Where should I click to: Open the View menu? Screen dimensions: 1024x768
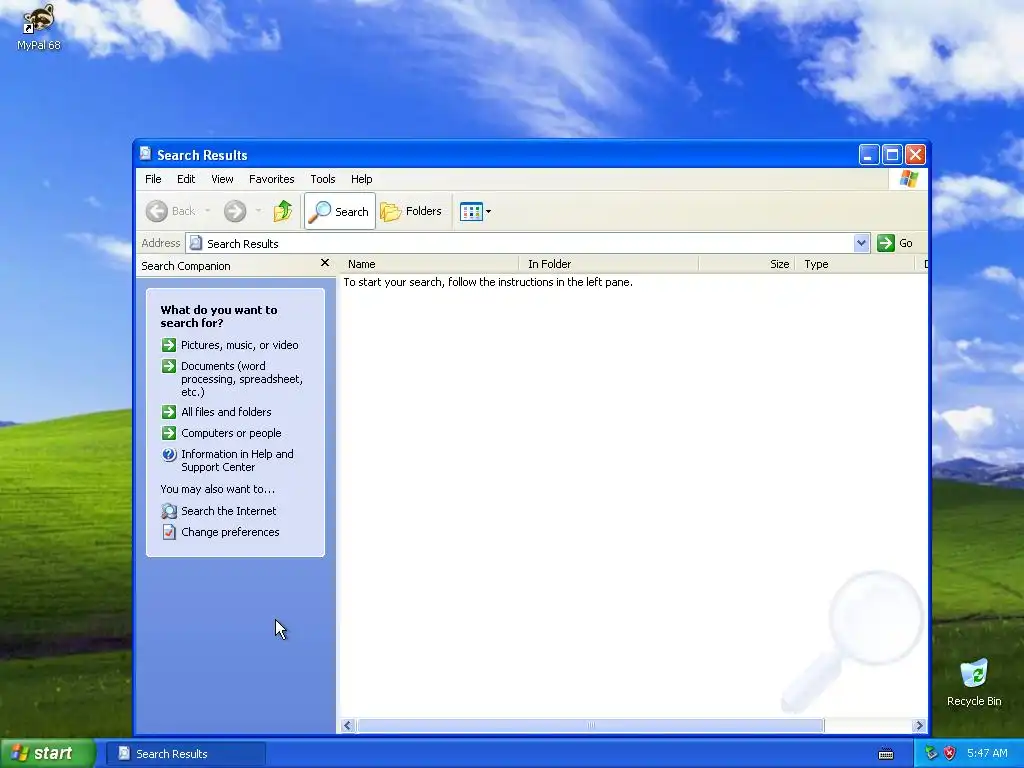pos(222,179)
